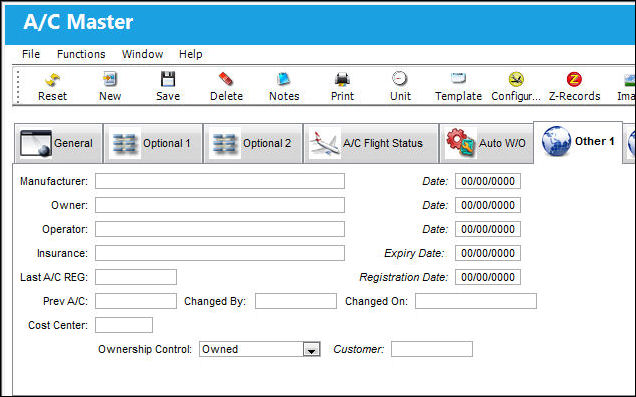This screenshot has height=397, width=636.
Task: Click the 'Cost Center:' label
Action: tap(58, 325)
